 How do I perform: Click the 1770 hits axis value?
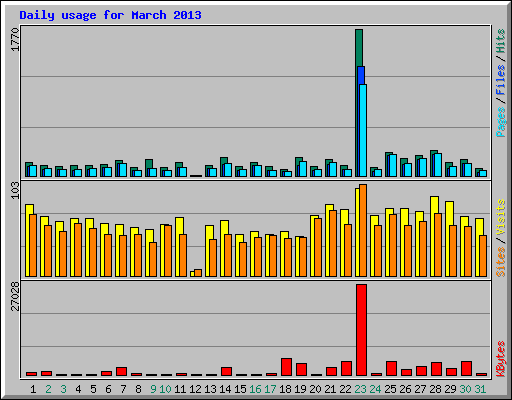[15, 40]
